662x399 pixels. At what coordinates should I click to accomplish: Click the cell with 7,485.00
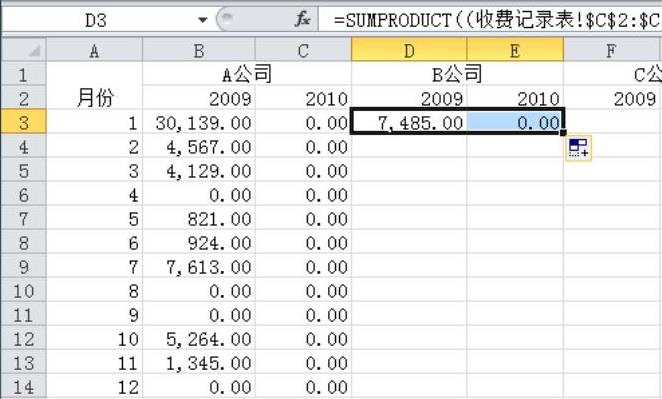[x=409, y=122]
